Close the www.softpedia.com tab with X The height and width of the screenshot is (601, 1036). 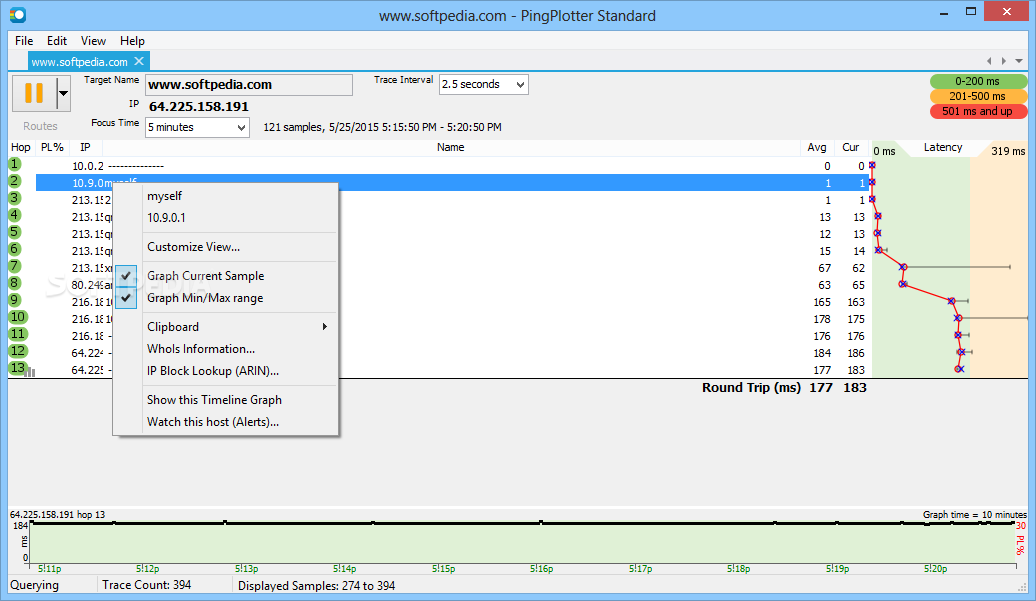(x=139, y=61)
